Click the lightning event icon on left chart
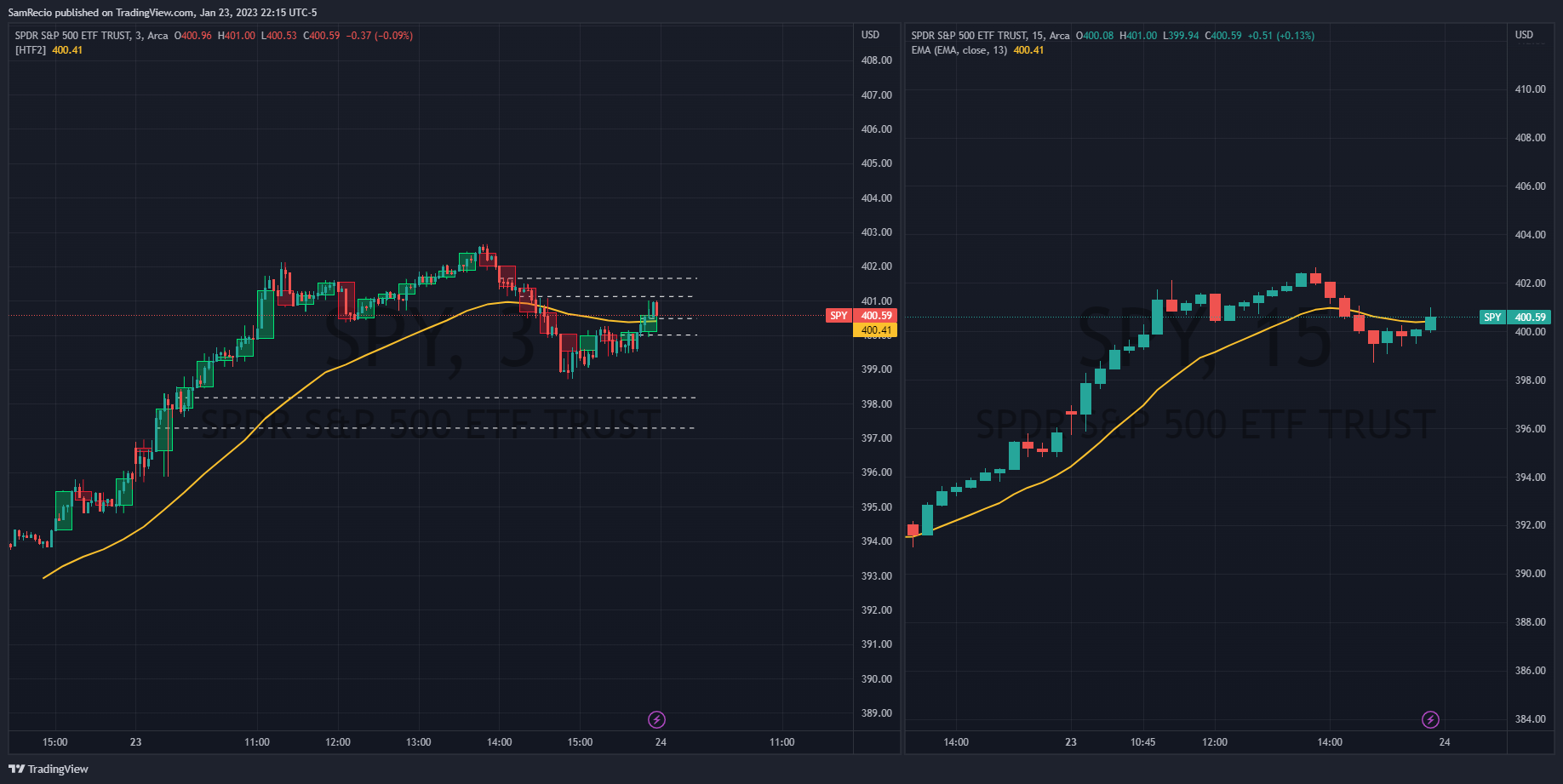 pyautogui.click(x=656, y=720)
